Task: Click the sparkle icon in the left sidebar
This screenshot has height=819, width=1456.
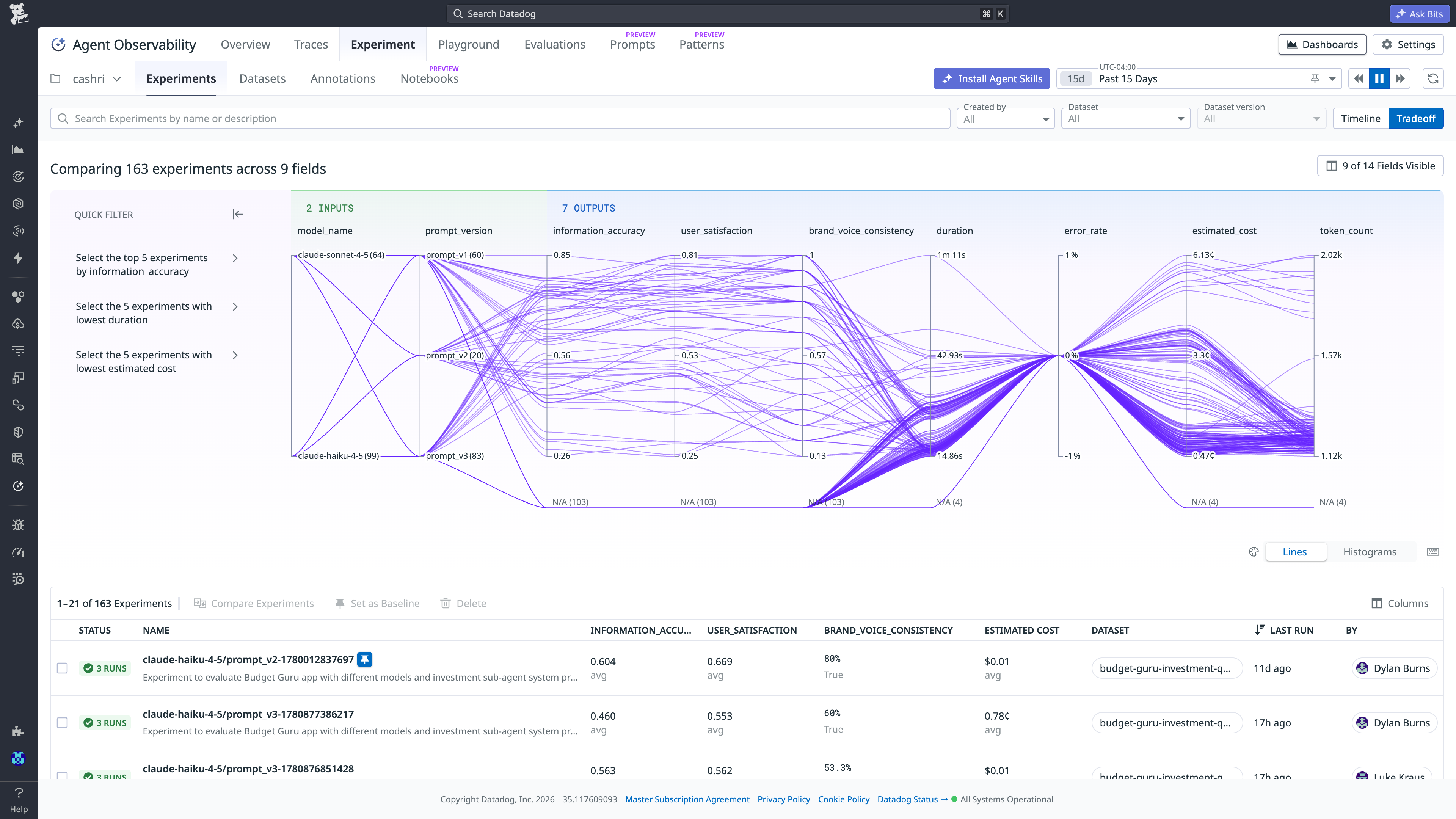Action: coord(18,122)
